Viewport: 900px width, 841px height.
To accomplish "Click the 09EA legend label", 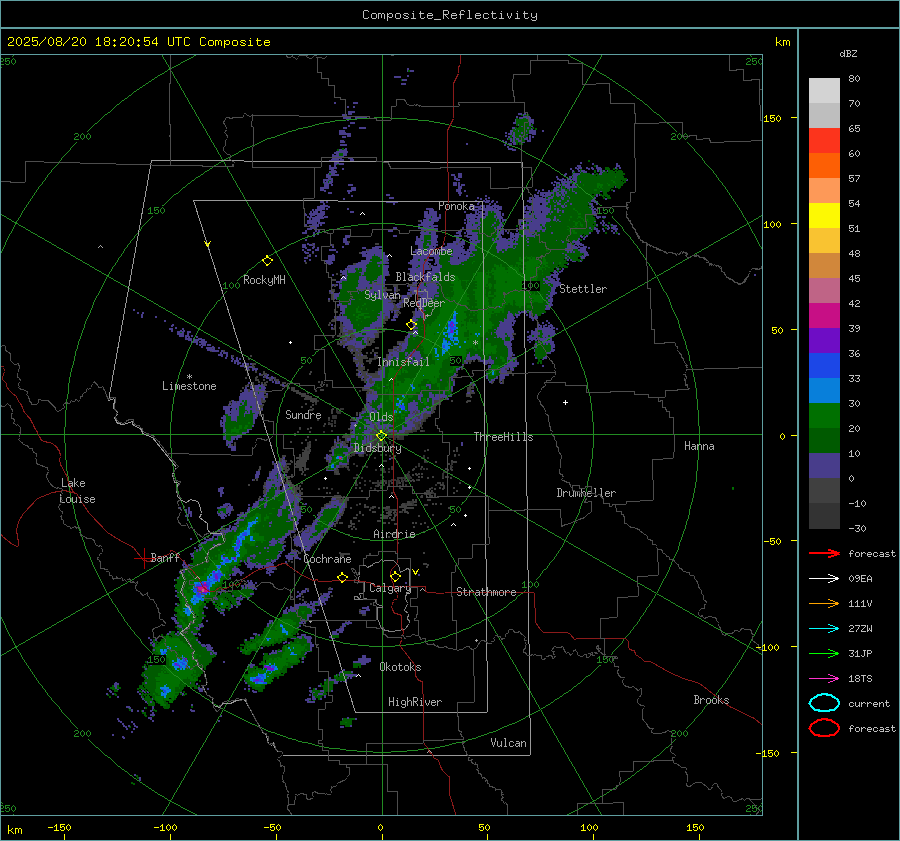I will [860, 579].
